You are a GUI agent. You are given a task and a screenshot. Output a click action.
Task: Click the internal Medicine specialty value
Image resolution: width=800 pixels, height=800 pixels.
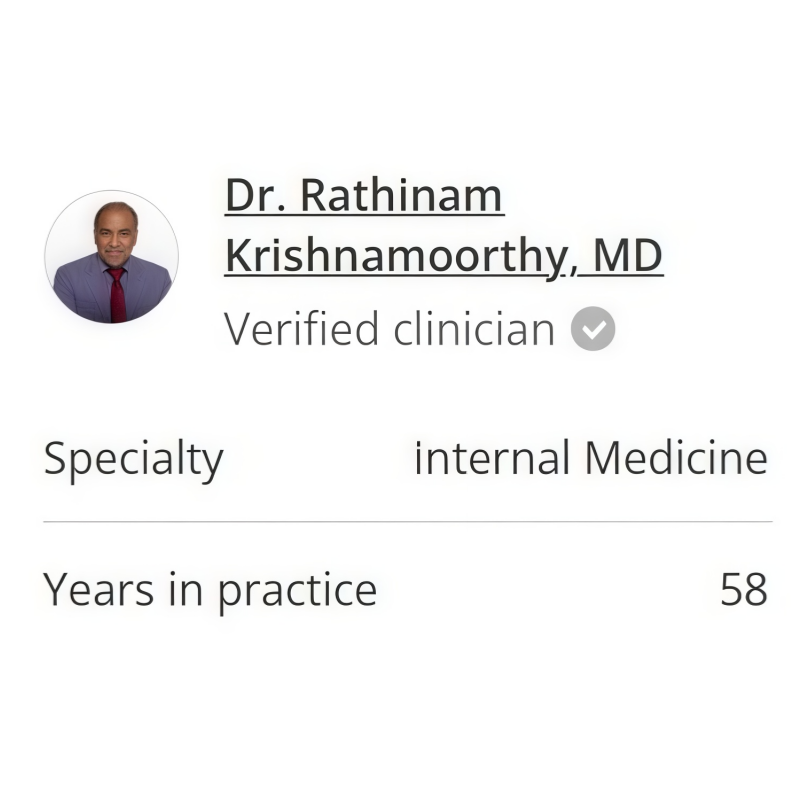tap(590, 459)
